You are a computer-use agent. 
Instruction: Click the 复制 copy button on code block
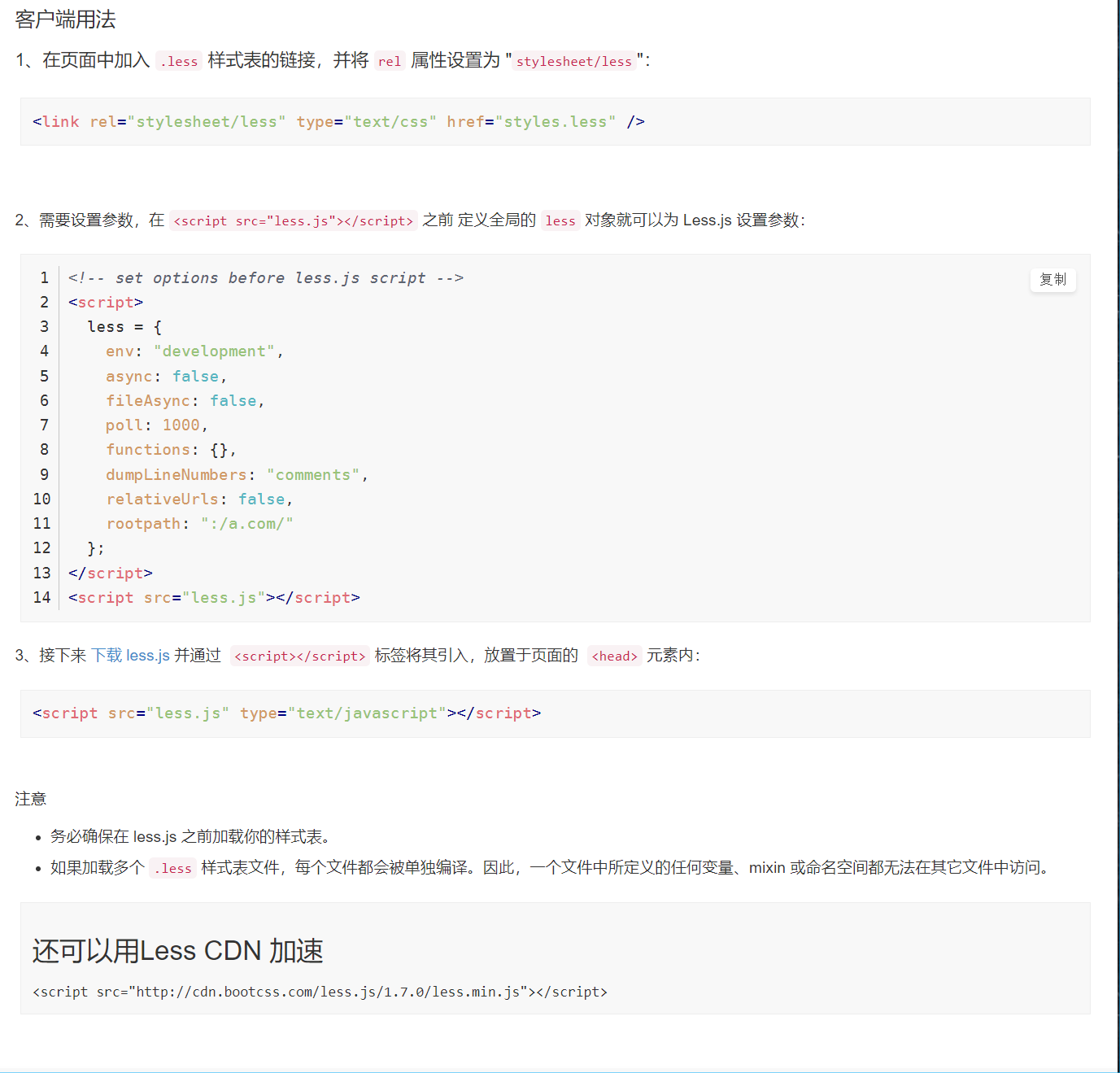tap(1052, 280)
